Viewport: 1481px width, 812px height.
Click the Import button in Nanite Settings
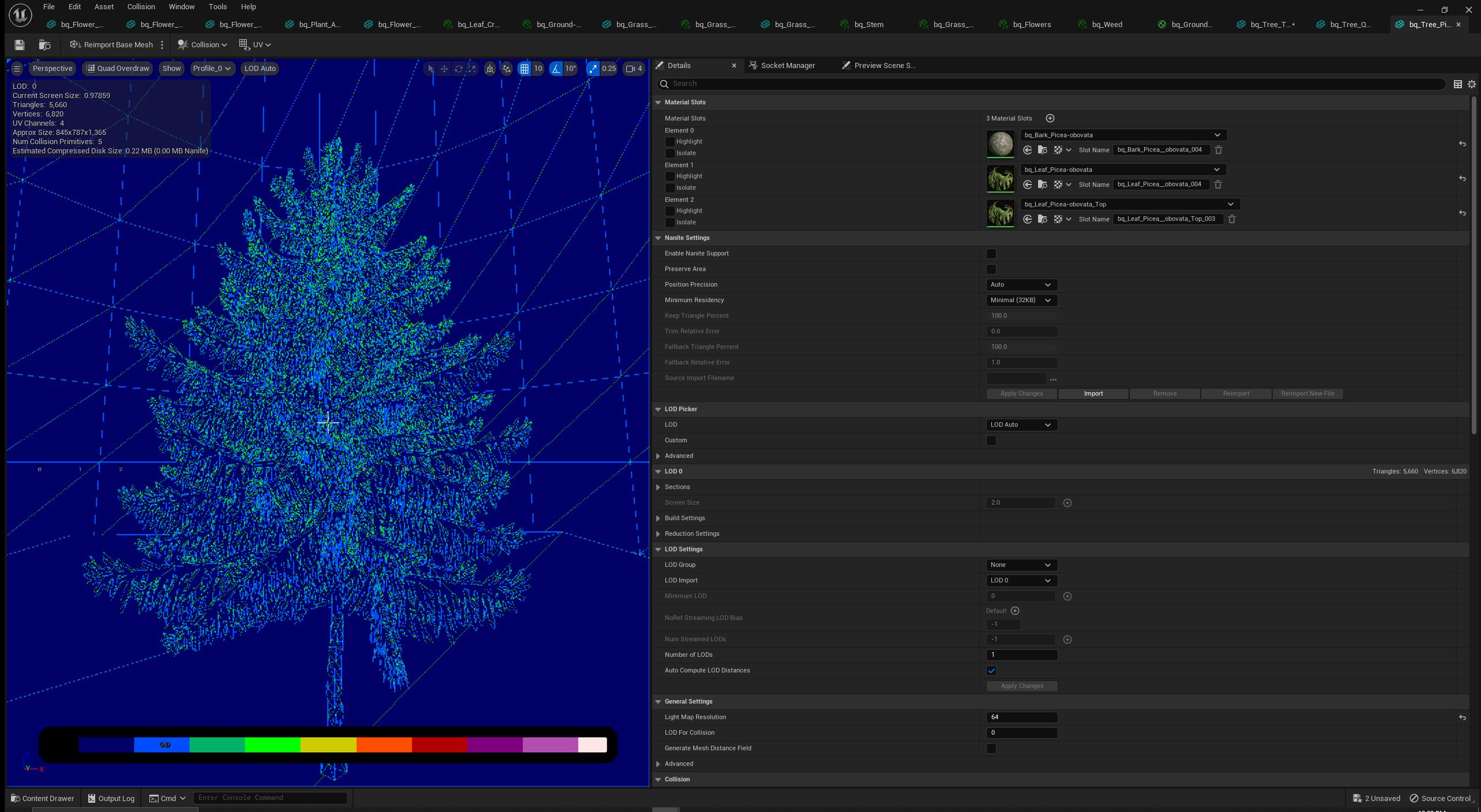click(x=1093, y=394)
